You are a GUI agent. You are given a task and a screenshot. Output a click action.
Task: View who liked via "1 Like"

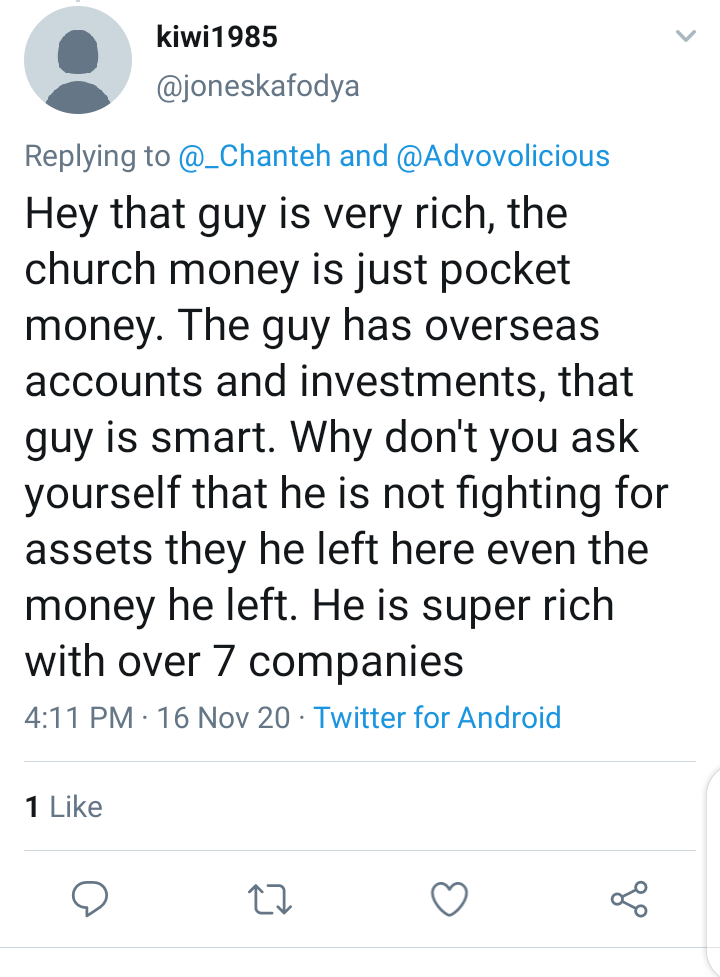point(63,807)
